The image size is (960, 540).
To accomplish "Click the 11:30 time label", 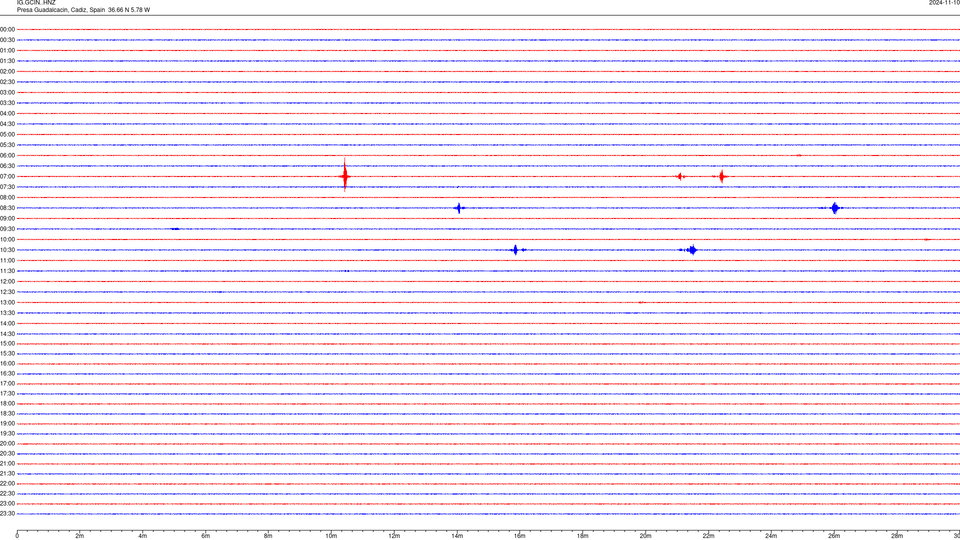I will (7, 271).
